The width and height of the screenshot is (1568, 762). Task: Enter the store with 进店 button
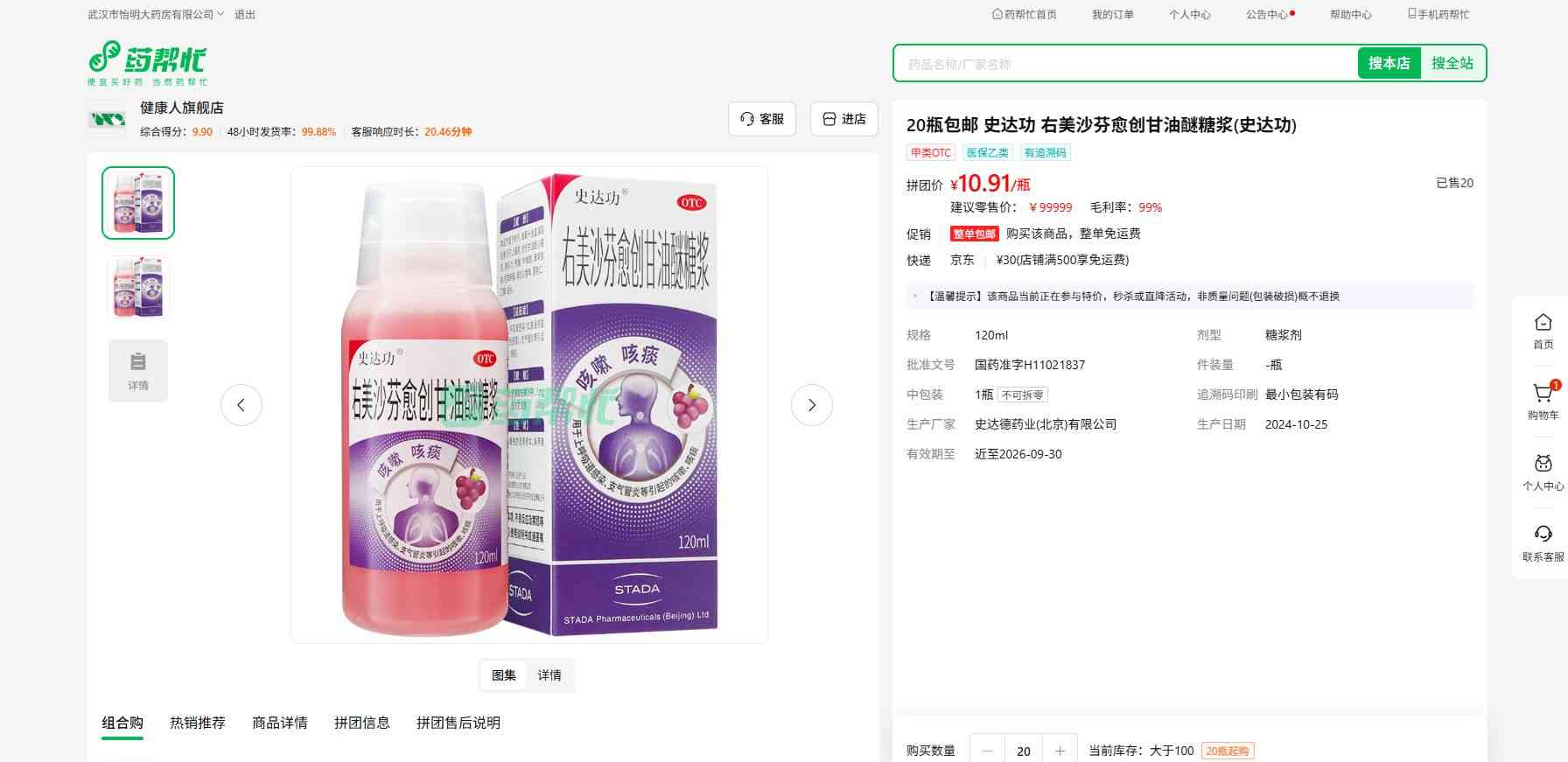844,119
